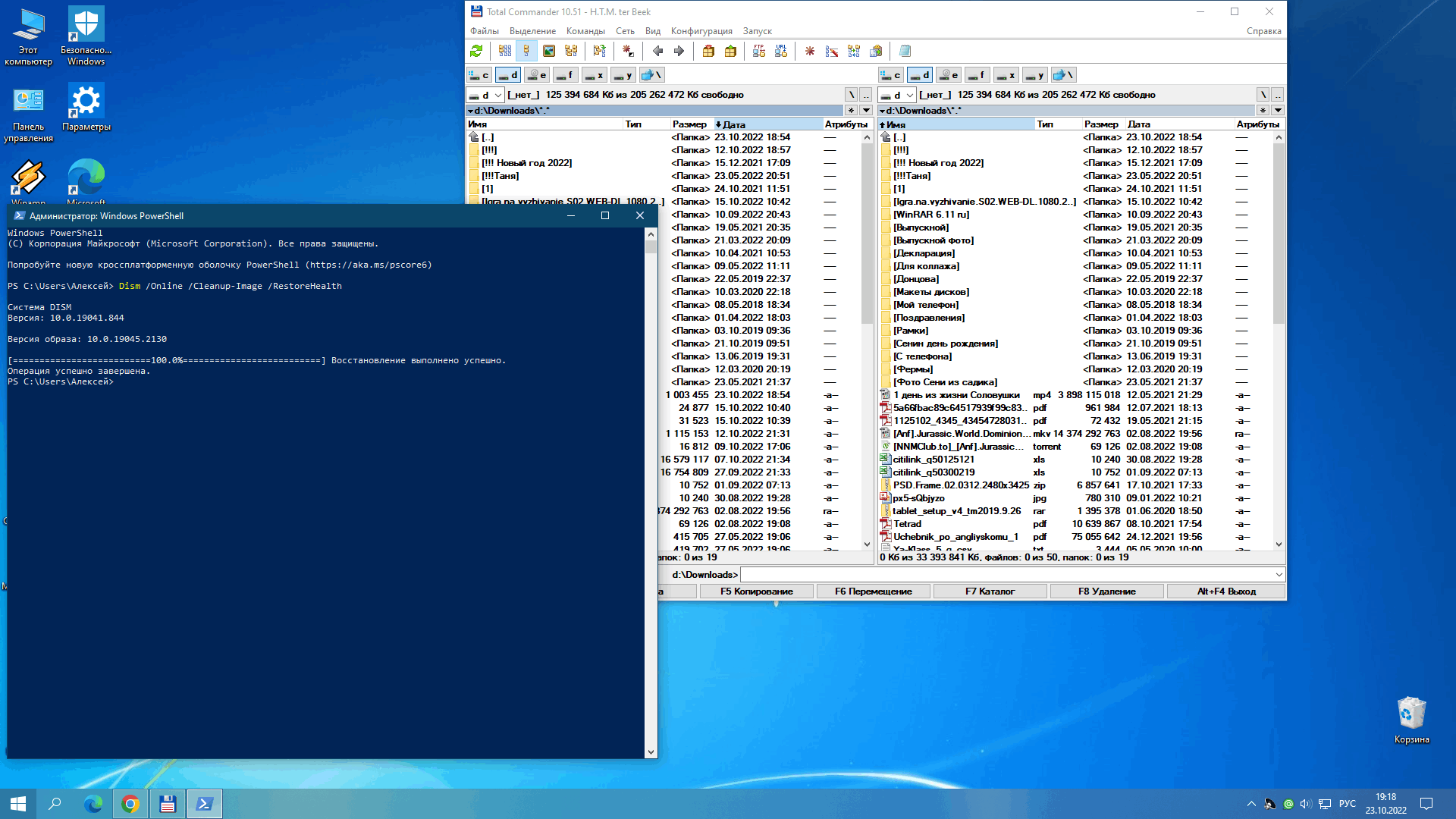The image size is (1456, 819).
Task: Select drive c in left drive bar
Action: (479, 75)
